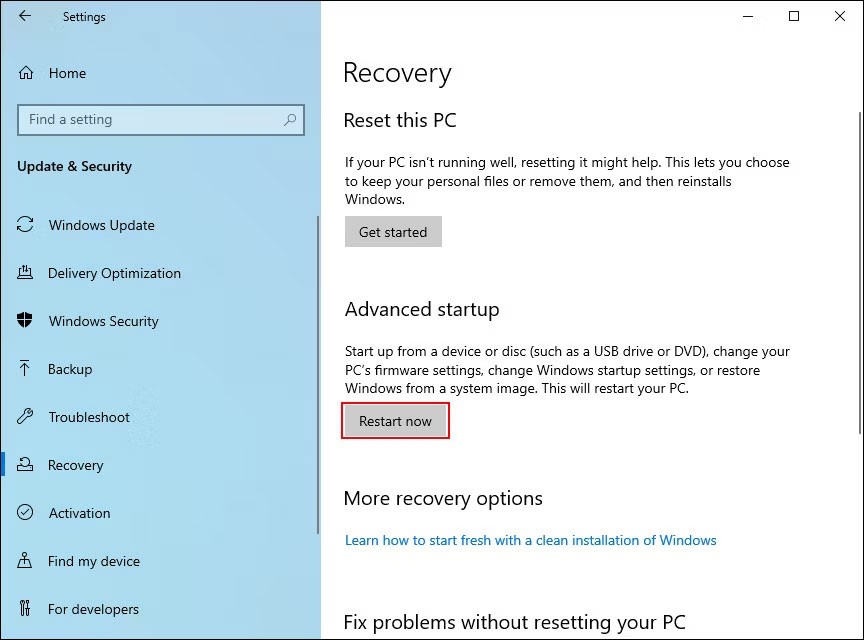Click the Home house icon
864x640 pixels.
pos(27,73)
